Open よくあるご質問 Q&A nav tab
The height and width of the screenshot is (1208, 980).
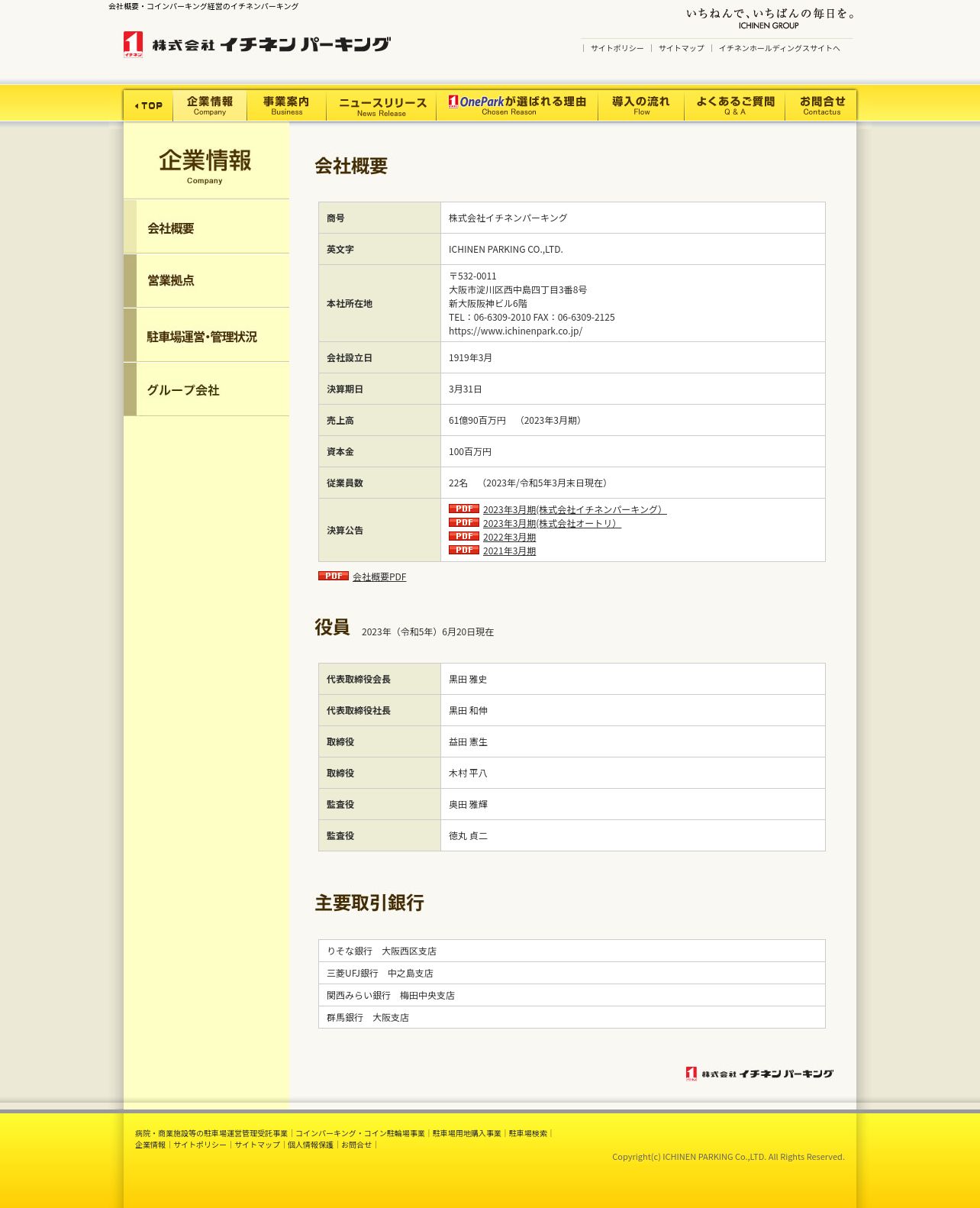[x=735, y=105]
